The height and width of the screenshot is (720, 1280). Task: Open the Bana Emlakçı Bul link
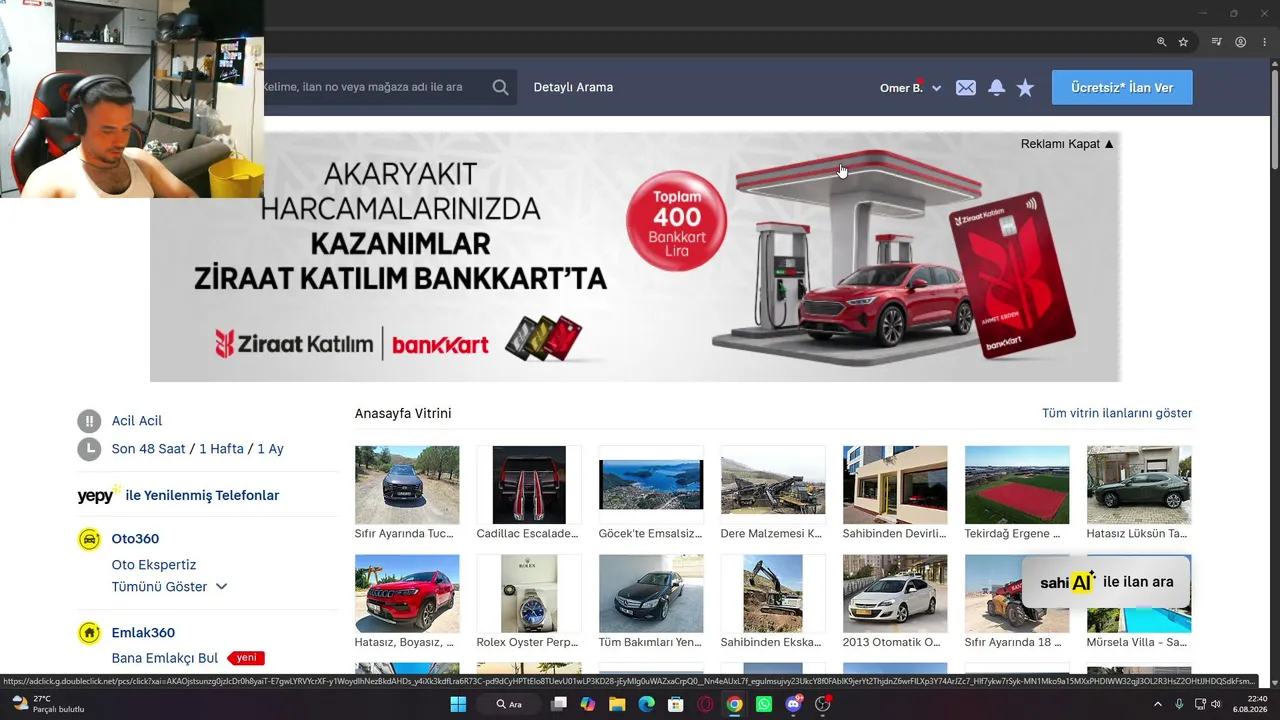click(x=165, y=658)
